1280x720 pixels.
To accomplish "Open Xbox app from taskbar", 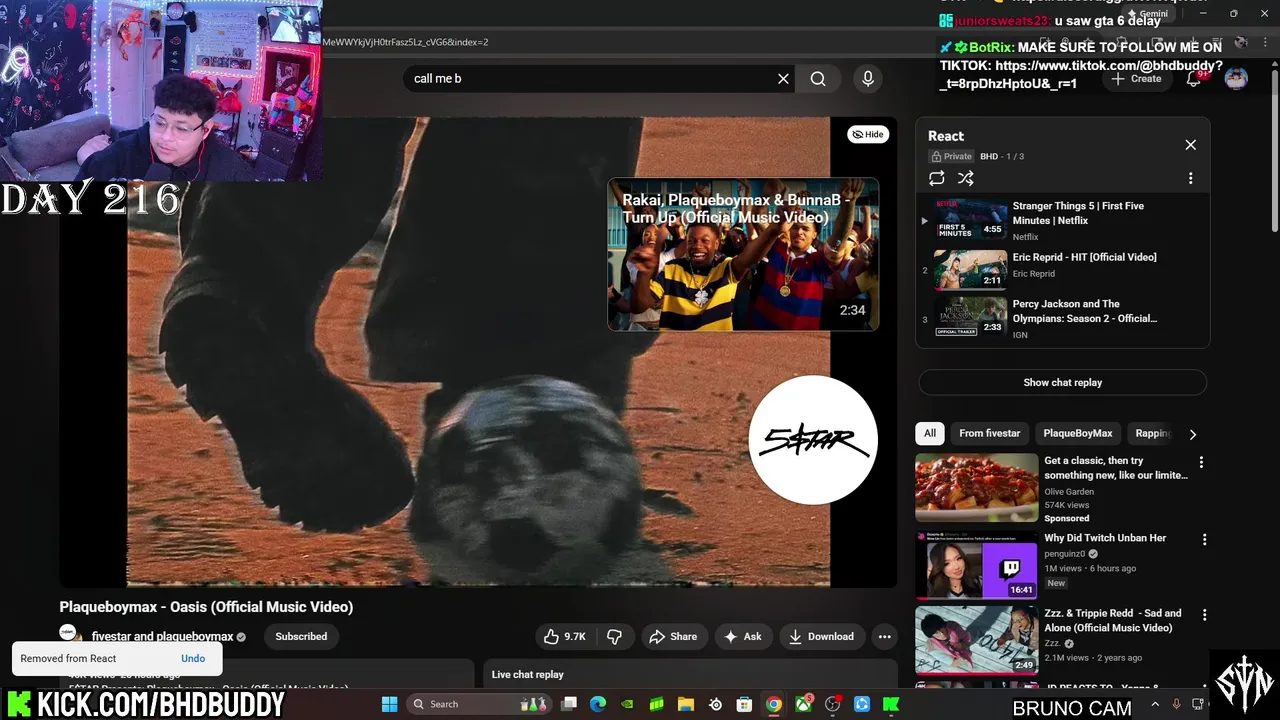I will (x=803, y=704).
